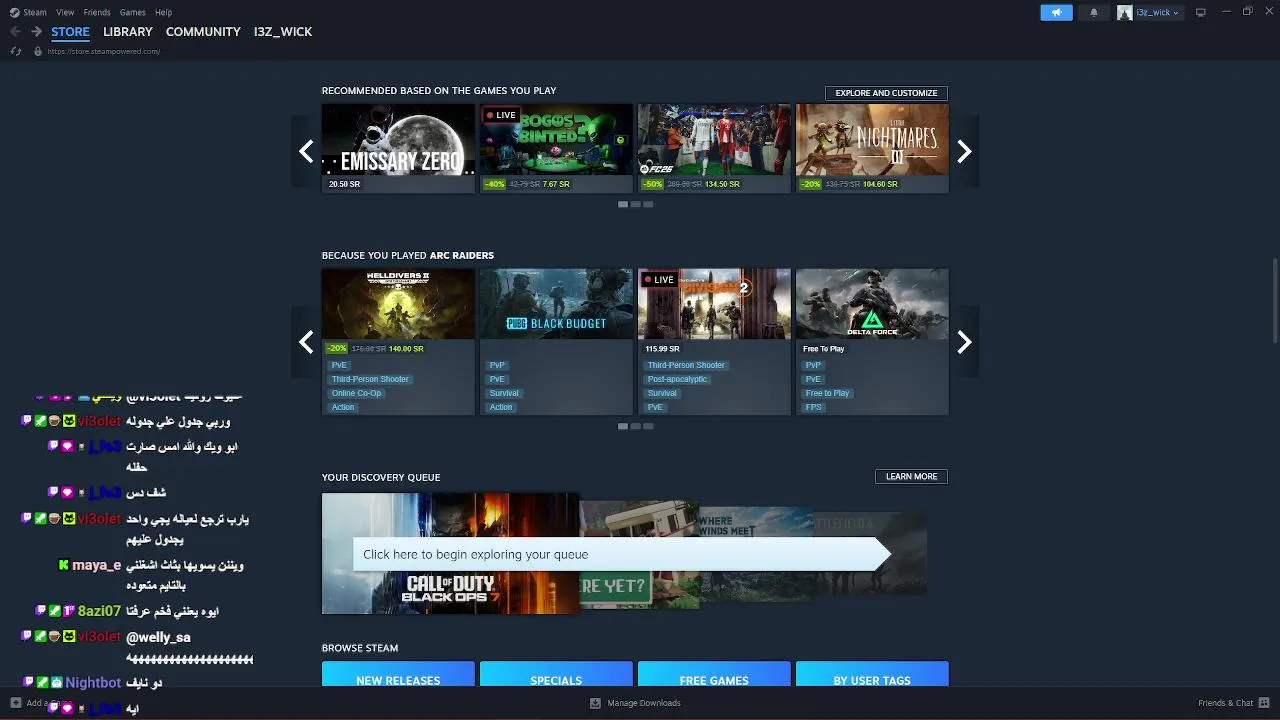Click the @welly_sa mention in chat overlay
1280x720 pixels.
coord(158,637)
